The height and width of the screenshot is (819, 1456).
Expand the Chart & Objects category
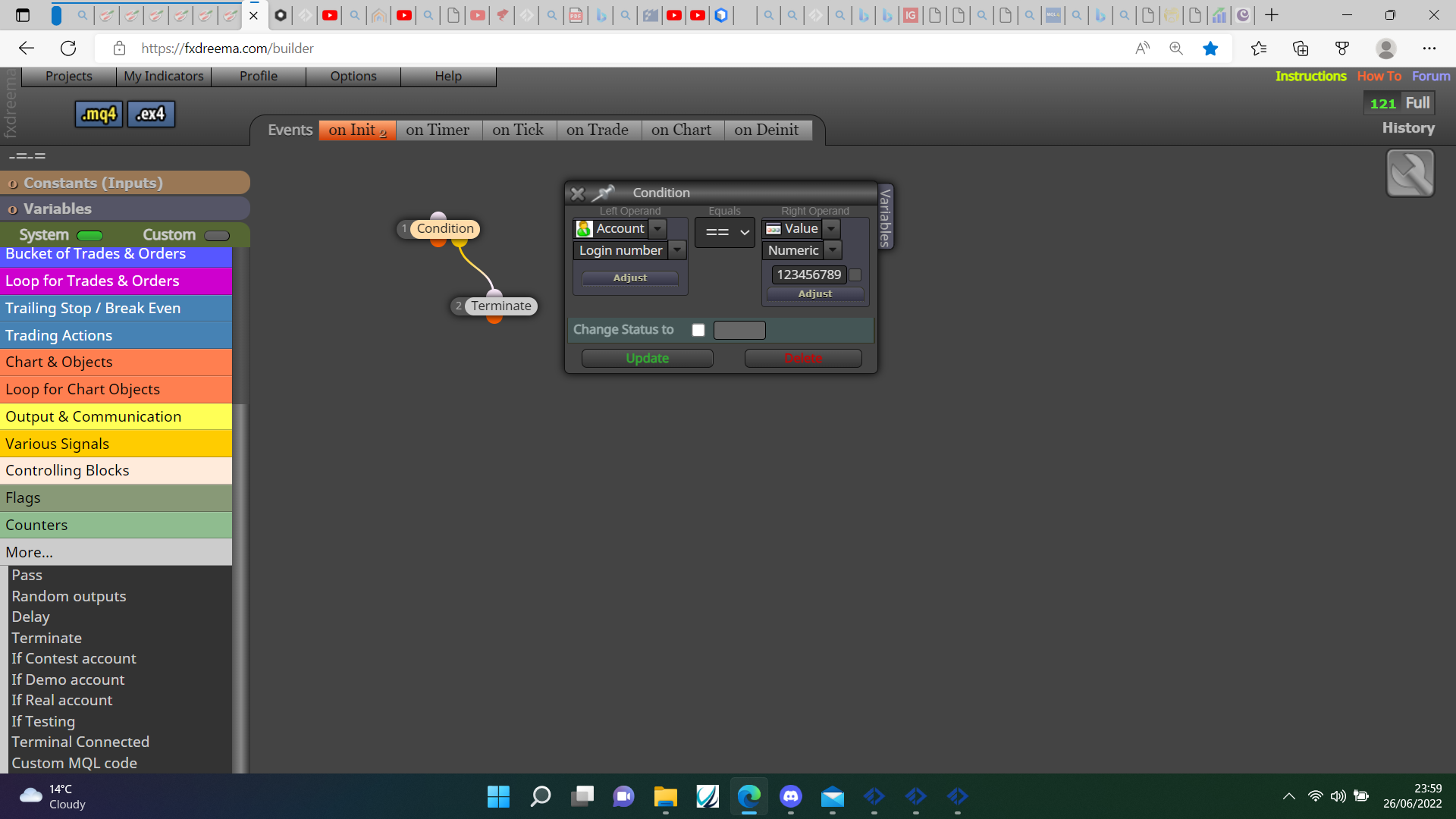pyautogui.click(x=116, y=362)
